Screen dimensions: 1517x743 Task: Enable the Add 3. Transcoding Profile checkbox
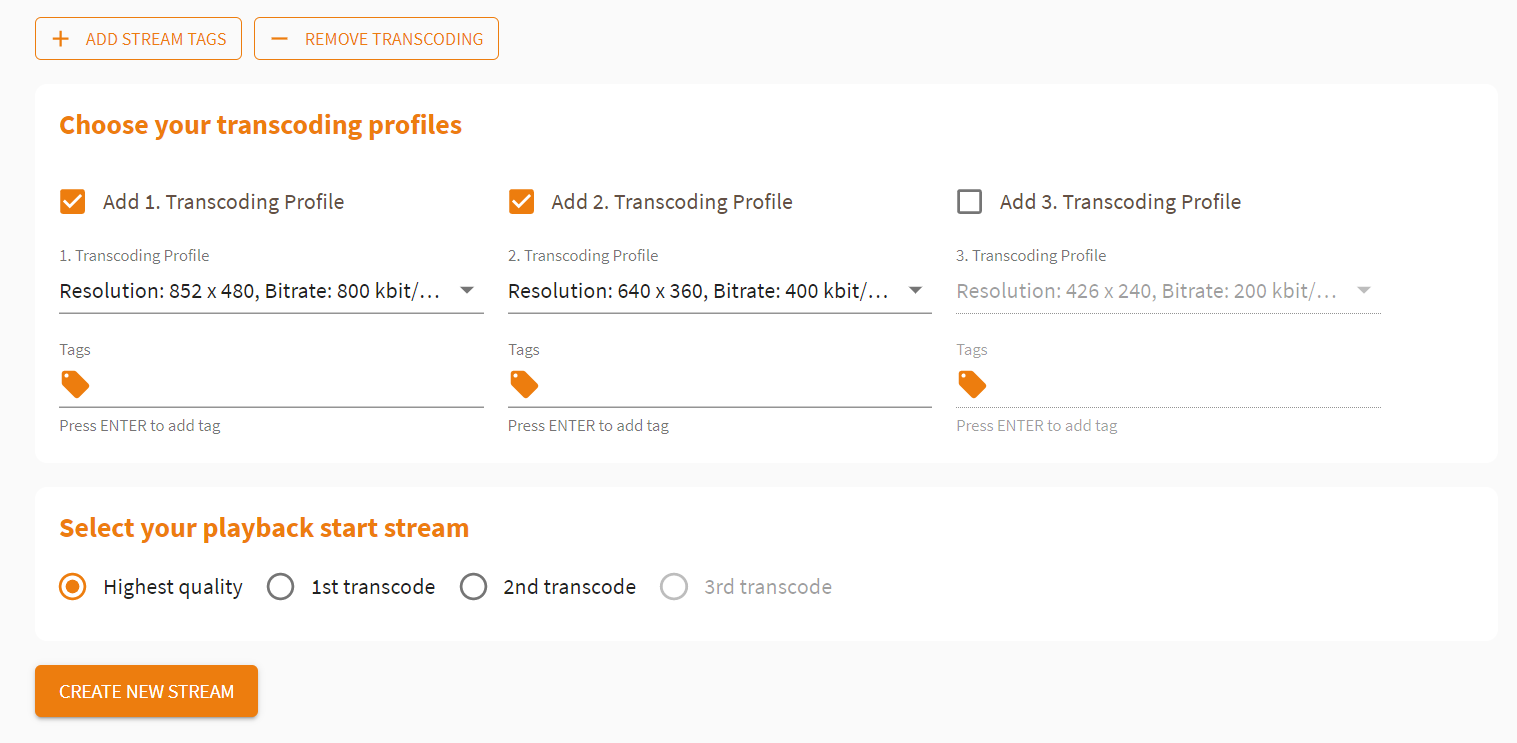(969, 201)
